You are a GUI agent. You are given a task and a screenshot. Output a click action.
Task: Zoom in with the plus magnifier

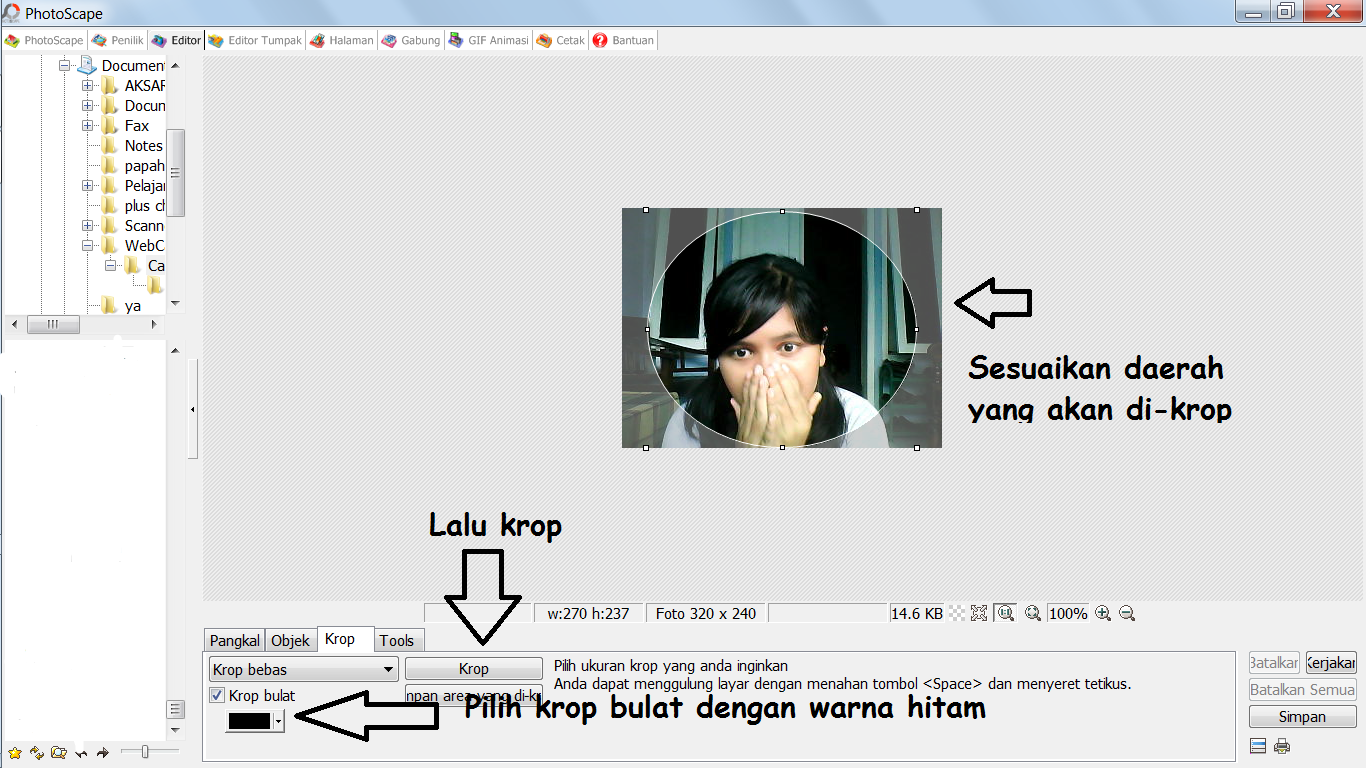click(x=1103, y=613)
